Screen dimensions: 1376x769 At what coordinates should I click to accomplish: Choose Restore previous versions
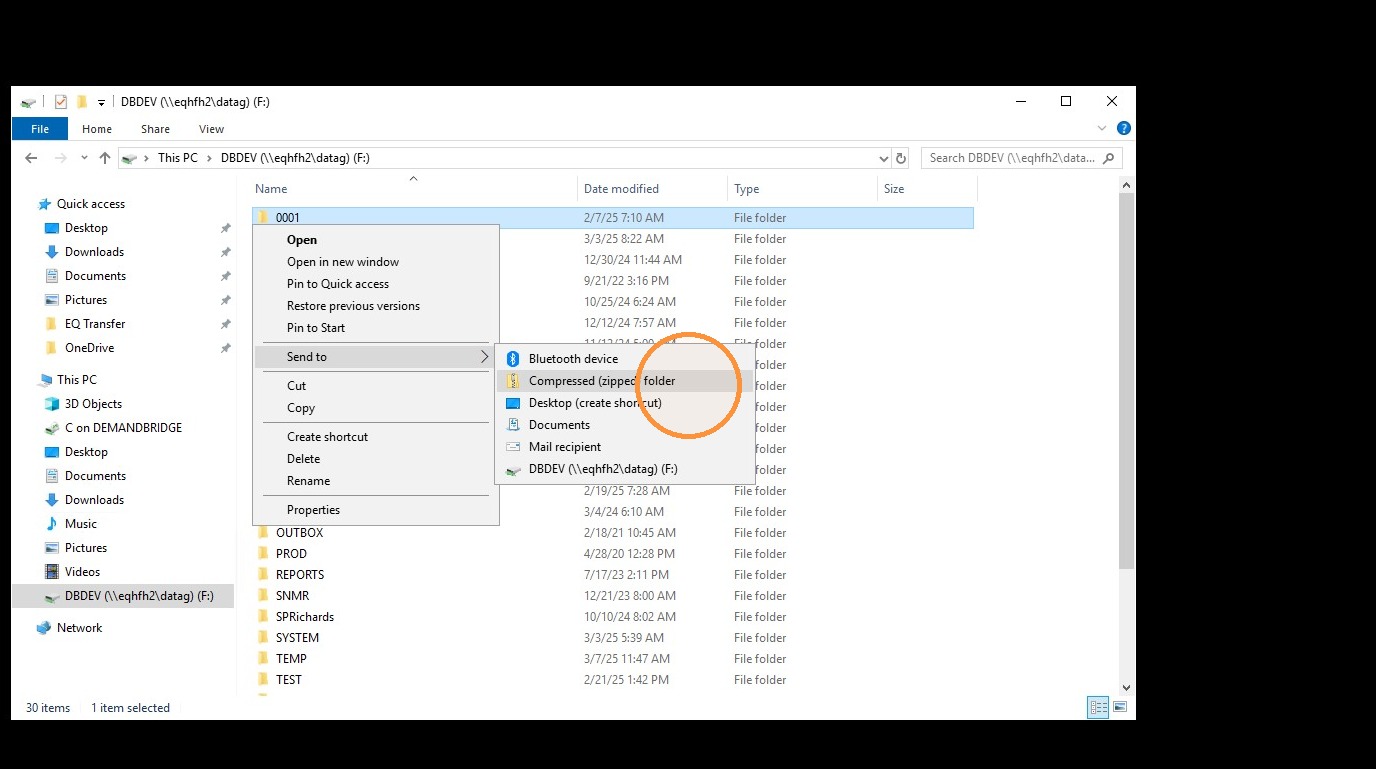[375, 306]
